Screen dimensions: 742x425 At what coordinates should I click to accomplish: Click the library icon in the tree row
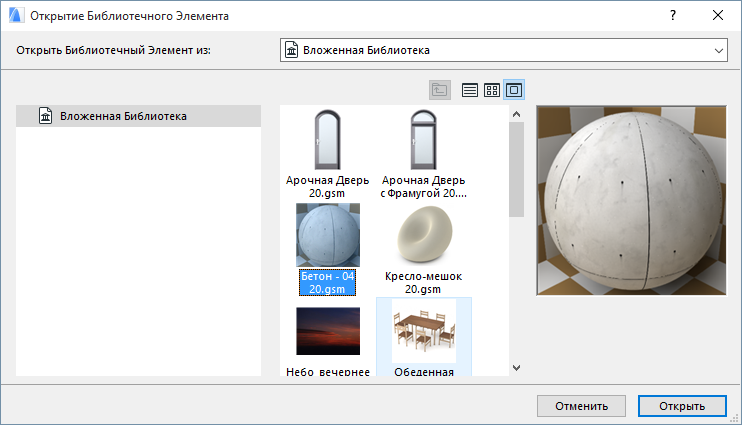click(x=45, y=116)
